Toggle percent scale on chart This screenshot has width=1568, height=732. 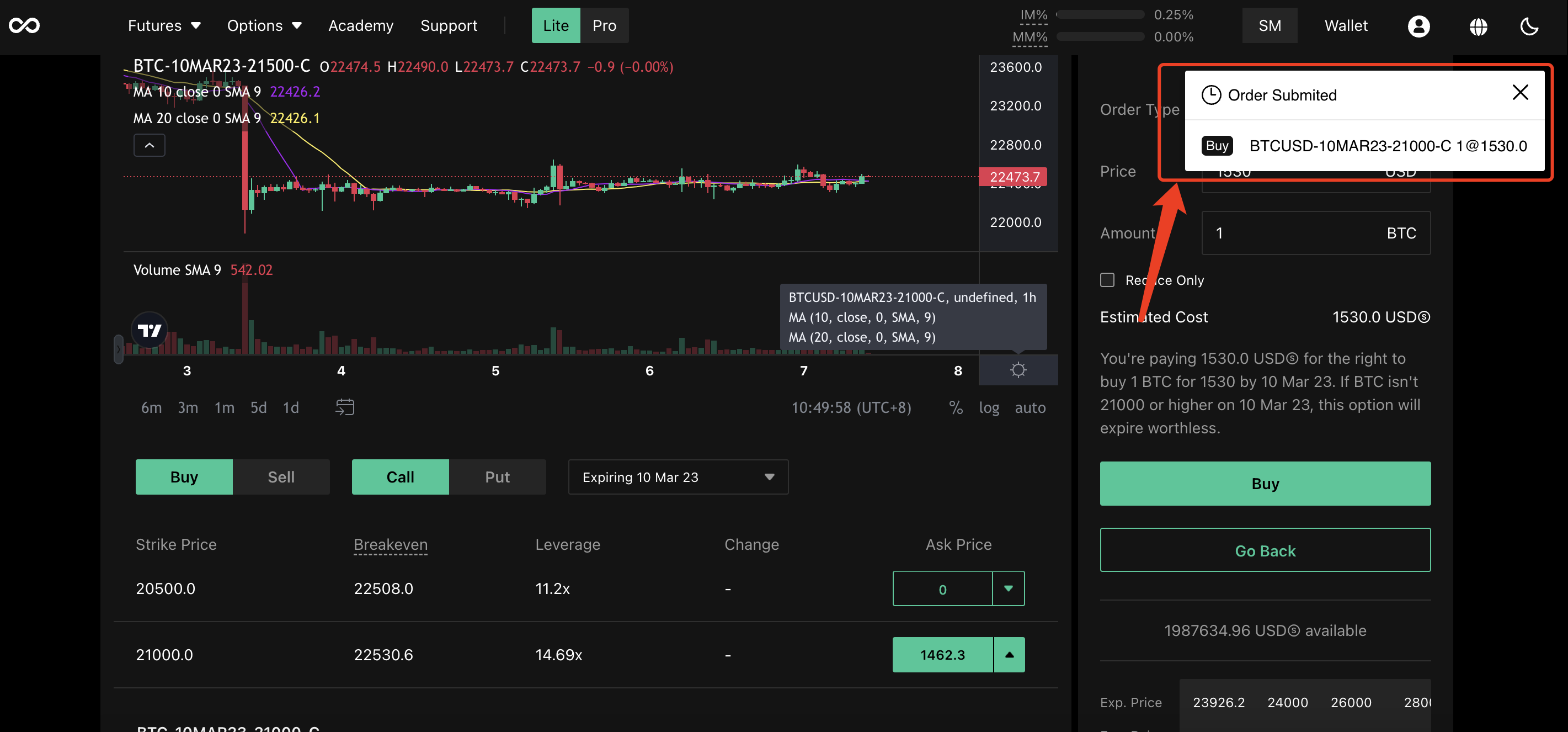coord(955,407)
